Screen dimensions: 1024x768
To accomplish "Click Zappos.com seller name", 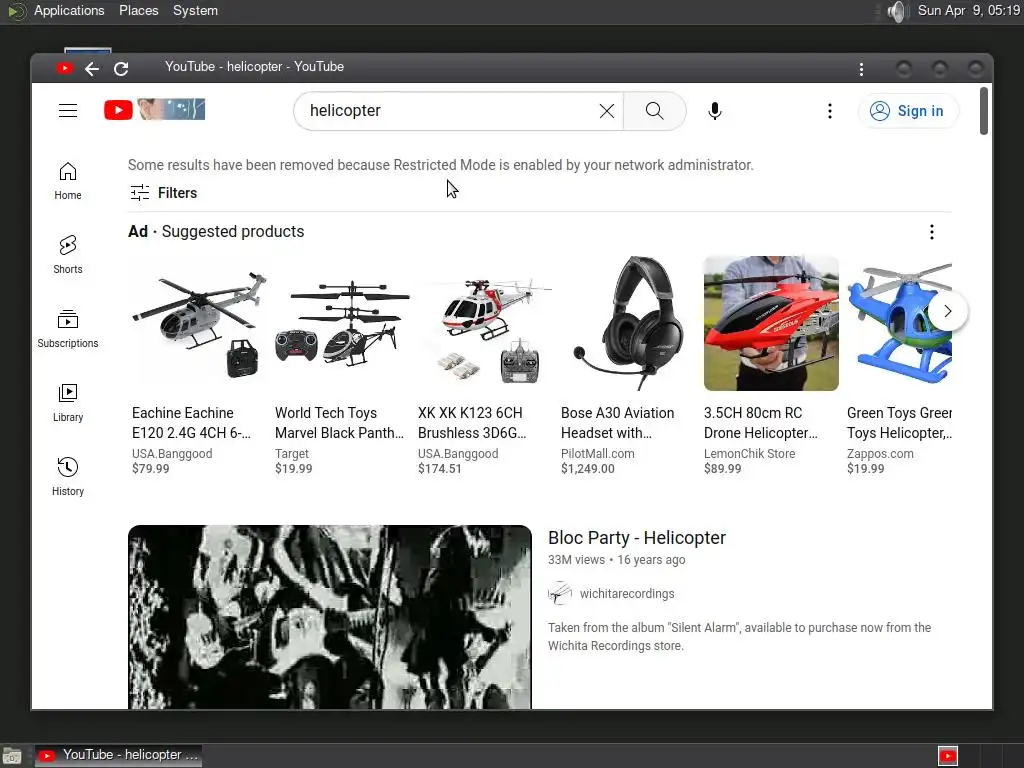I will pos(880,453).
